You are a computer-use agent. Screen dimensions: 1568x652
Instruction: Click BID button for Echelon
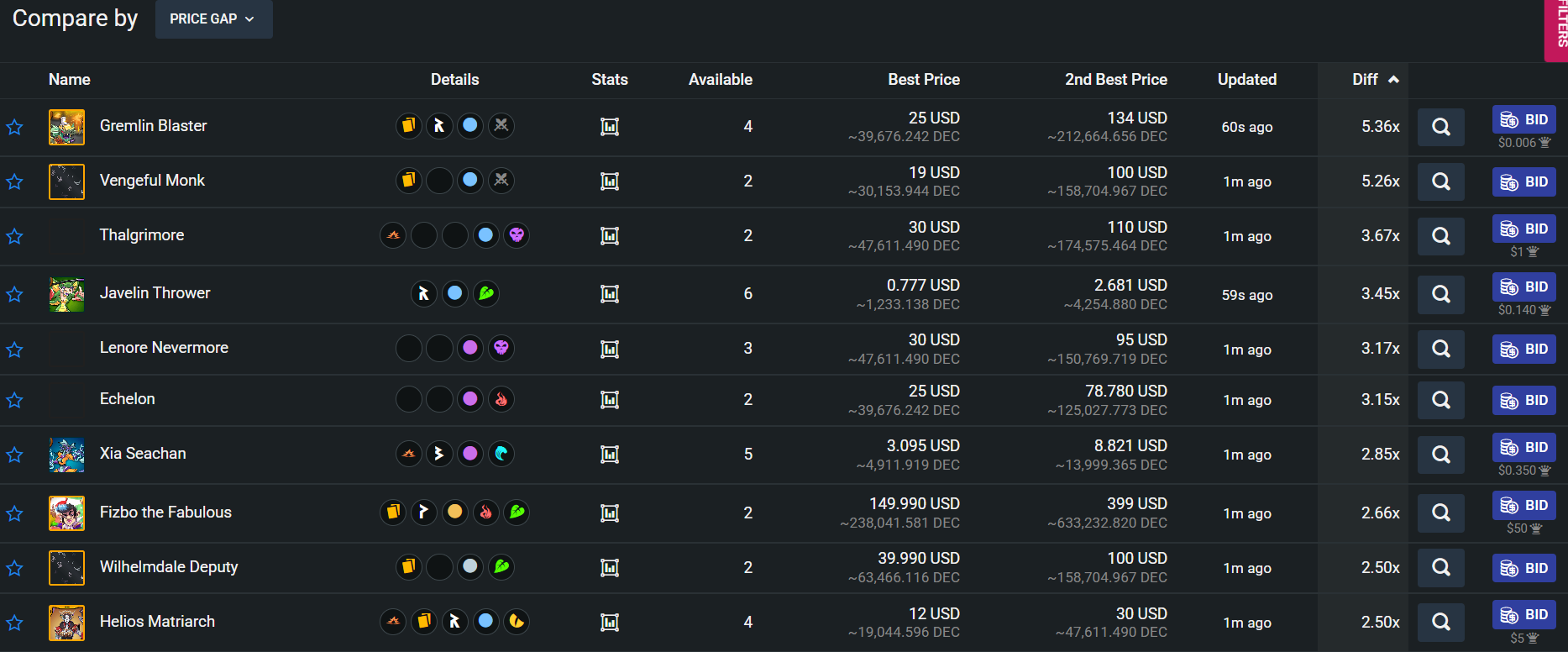coord(1523,400)
